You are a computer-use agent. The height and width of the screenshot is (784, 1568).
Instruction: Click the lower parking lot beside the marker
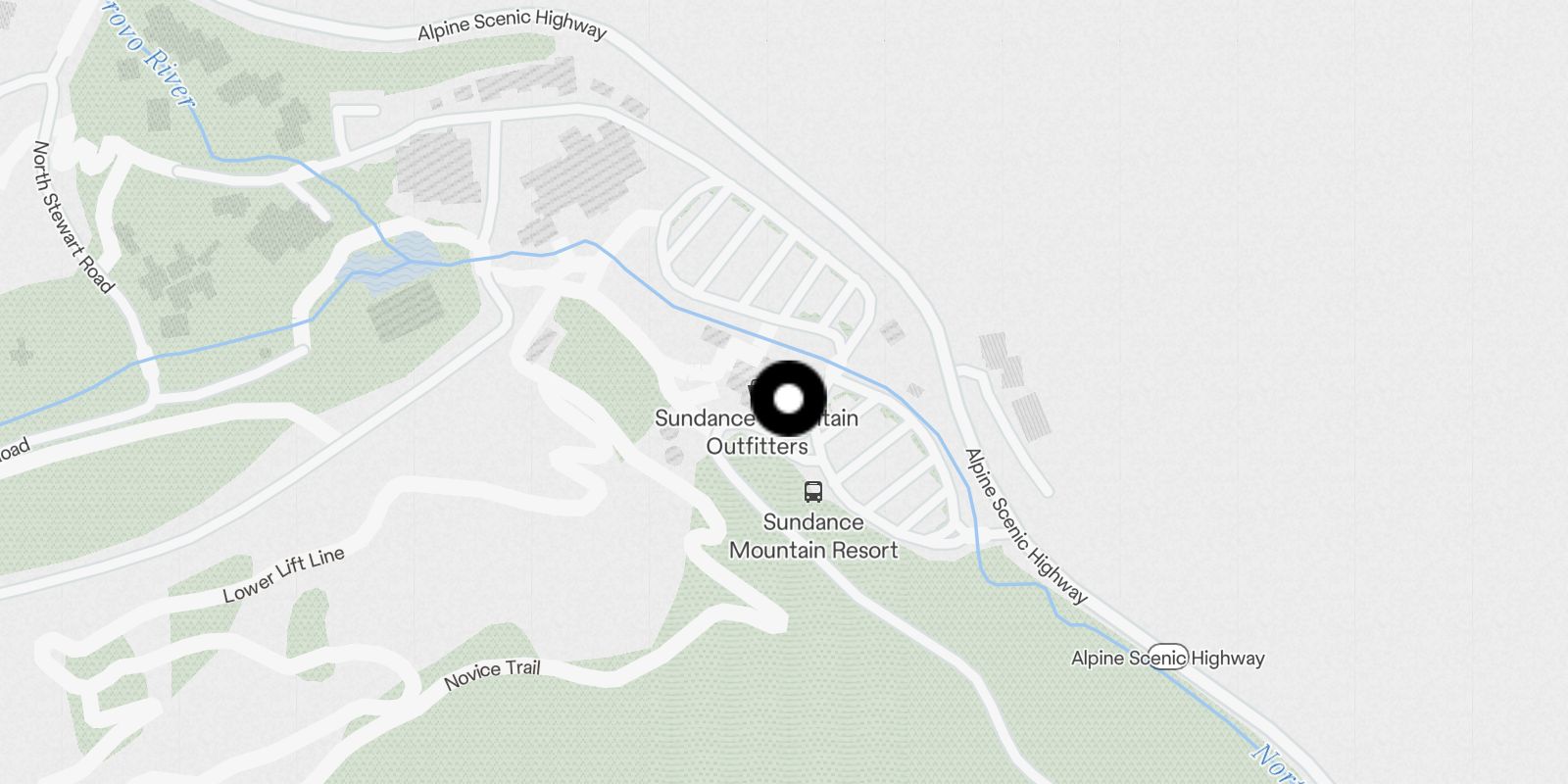pos(888,465)
